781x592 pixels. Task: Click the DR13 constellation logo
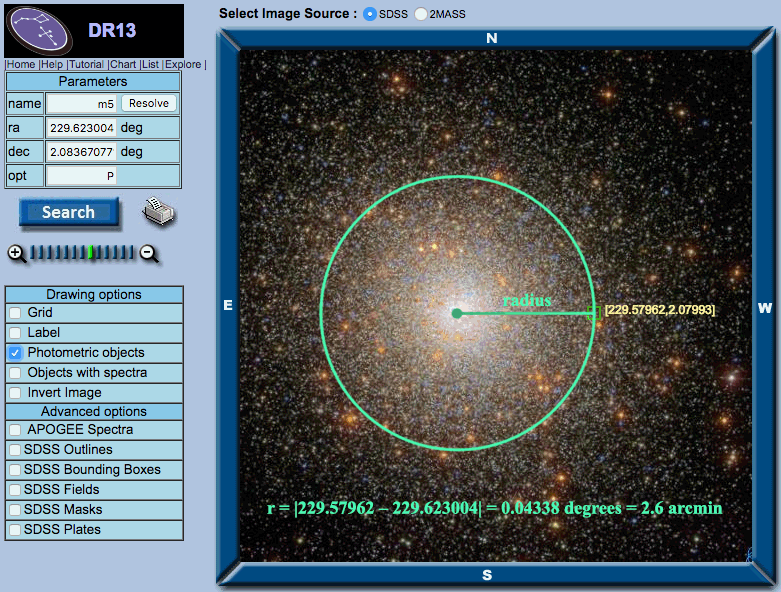pos(39,31)
